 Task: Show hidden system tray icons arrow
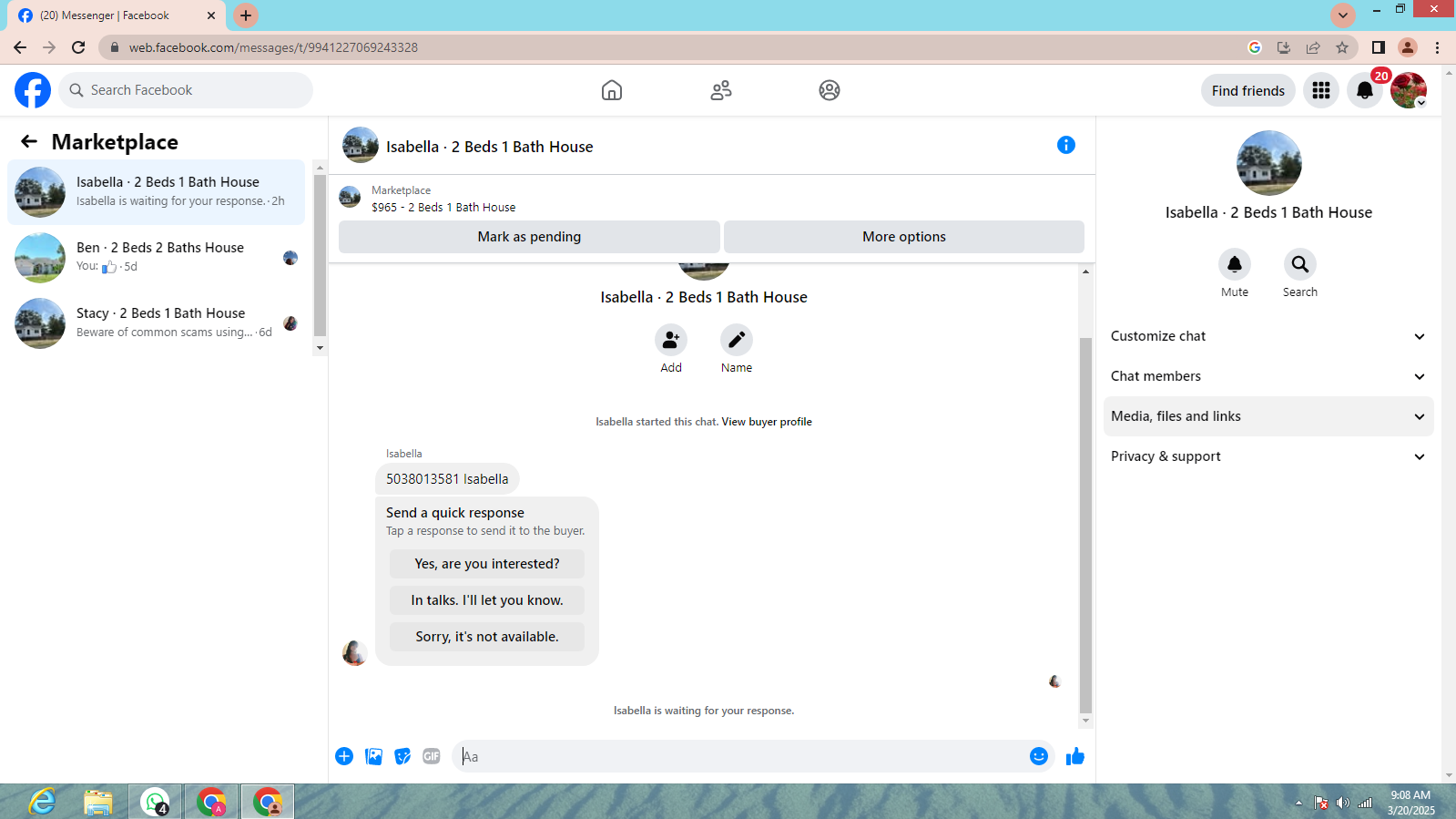tap(1298, 803)
